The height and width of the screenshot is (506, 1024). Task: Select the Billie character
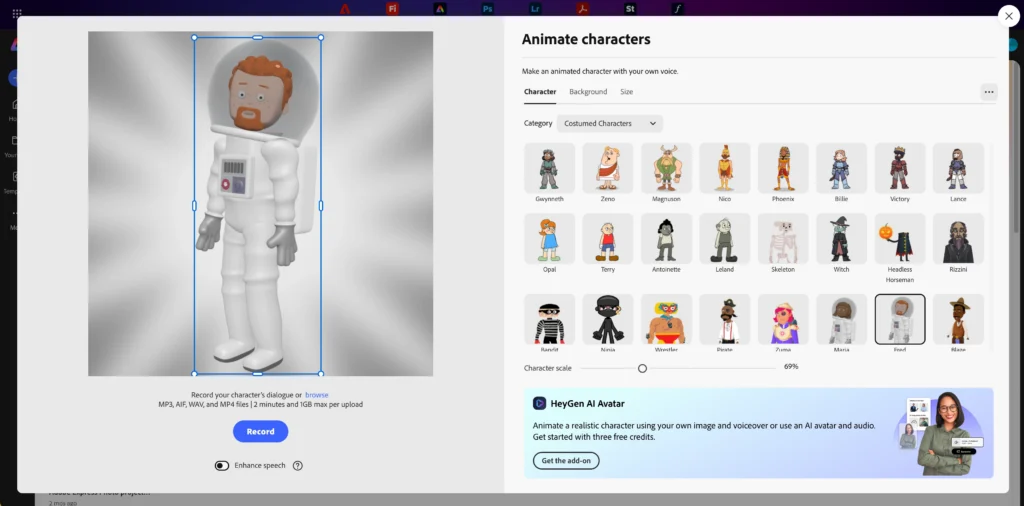(841, 168)
